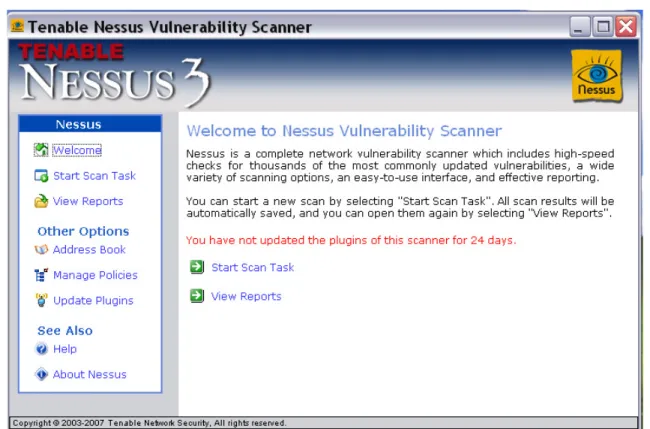650x429 pixels.
Task: Click green arrow icon beside View Reports
Action: pos(197,296)
